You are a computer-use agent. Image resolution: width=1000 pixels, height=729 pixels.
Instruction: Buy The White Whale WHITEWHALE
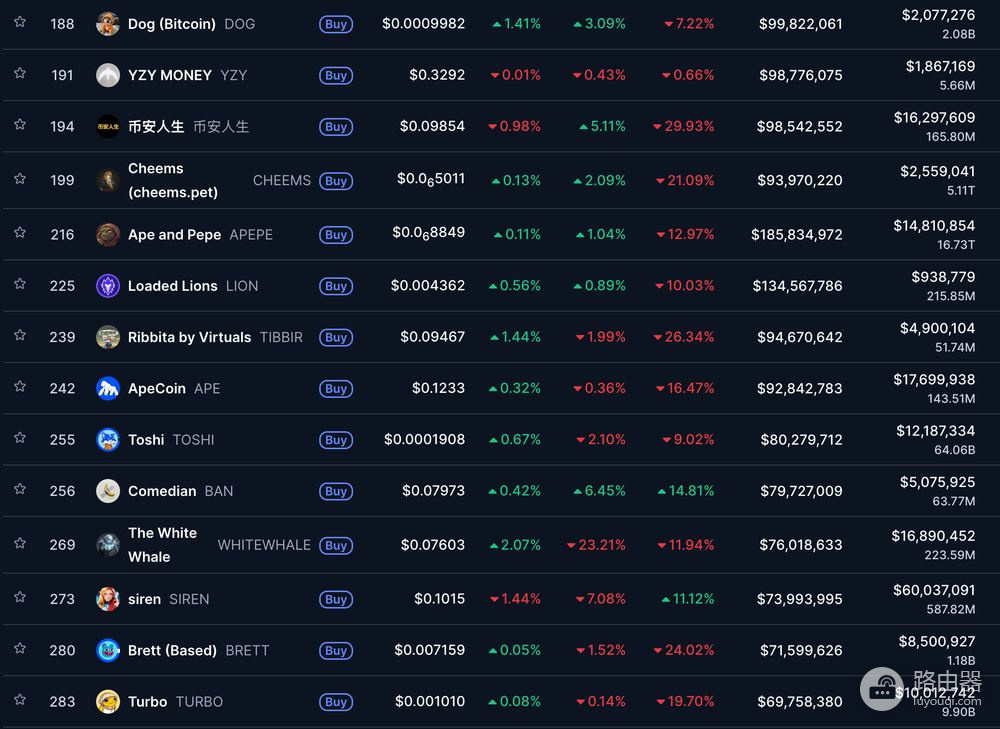click(x=336, y=545)
